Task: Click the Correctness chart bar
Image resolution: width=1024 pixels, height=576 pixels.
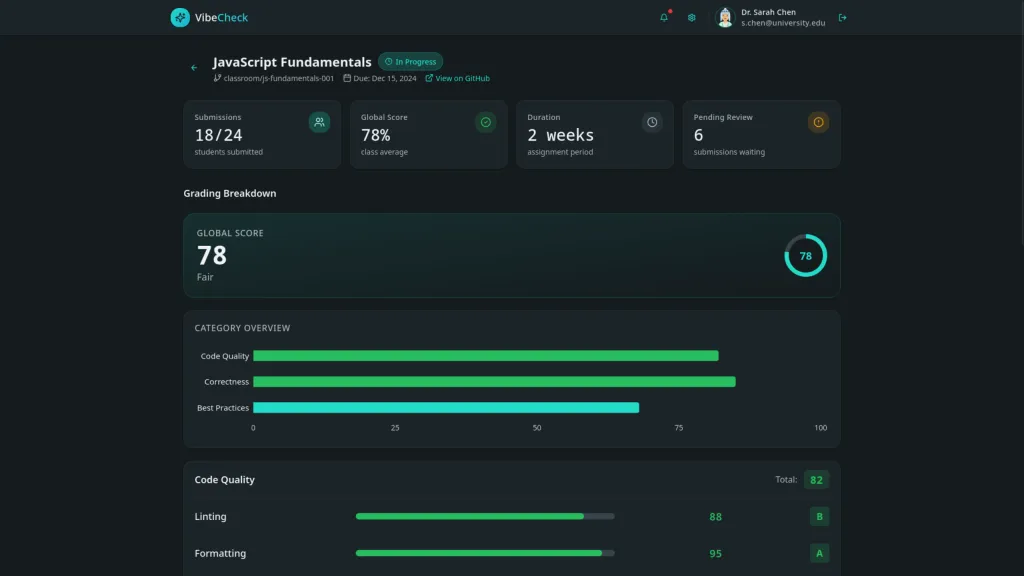Action: pyautogui.click(x=494, y=382)
